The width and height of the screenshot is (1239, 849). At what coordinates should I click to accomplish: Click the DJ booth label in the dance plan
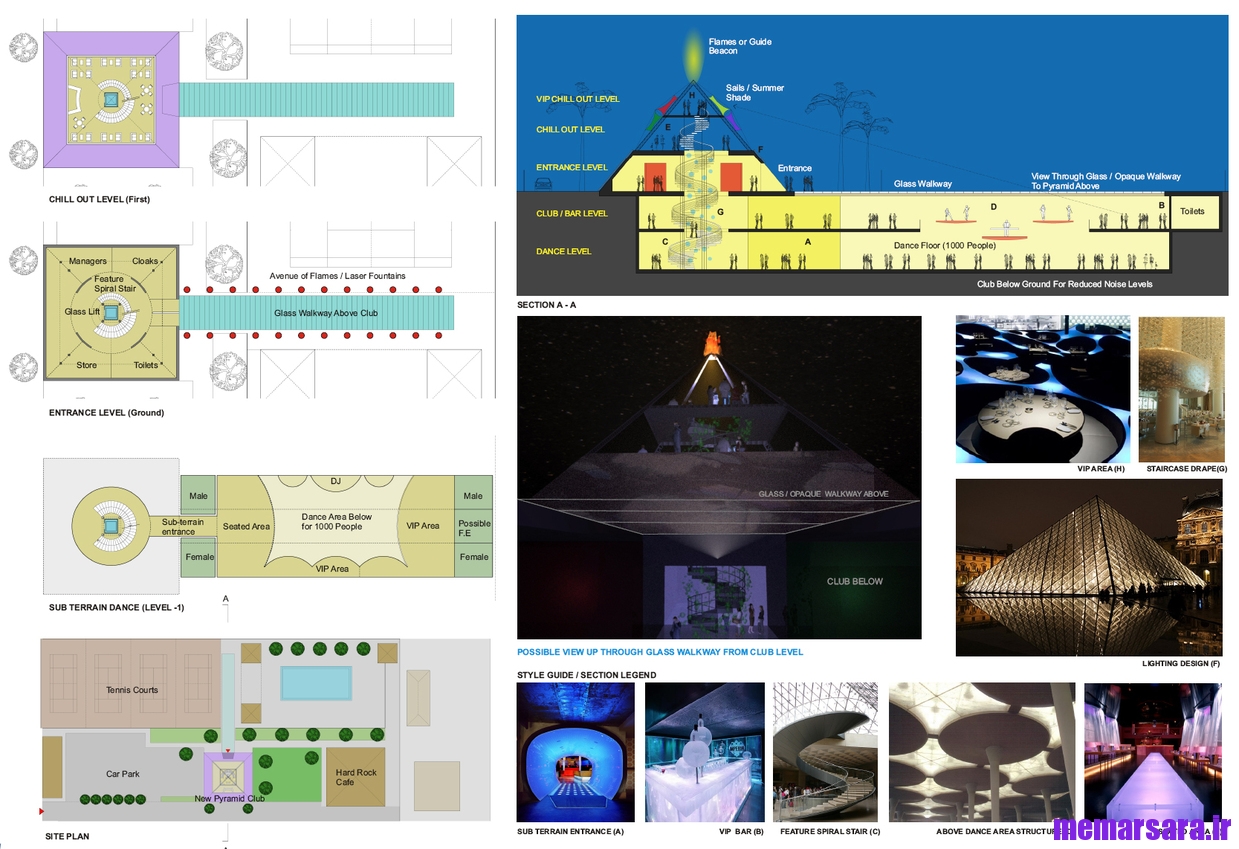point(335,482)
